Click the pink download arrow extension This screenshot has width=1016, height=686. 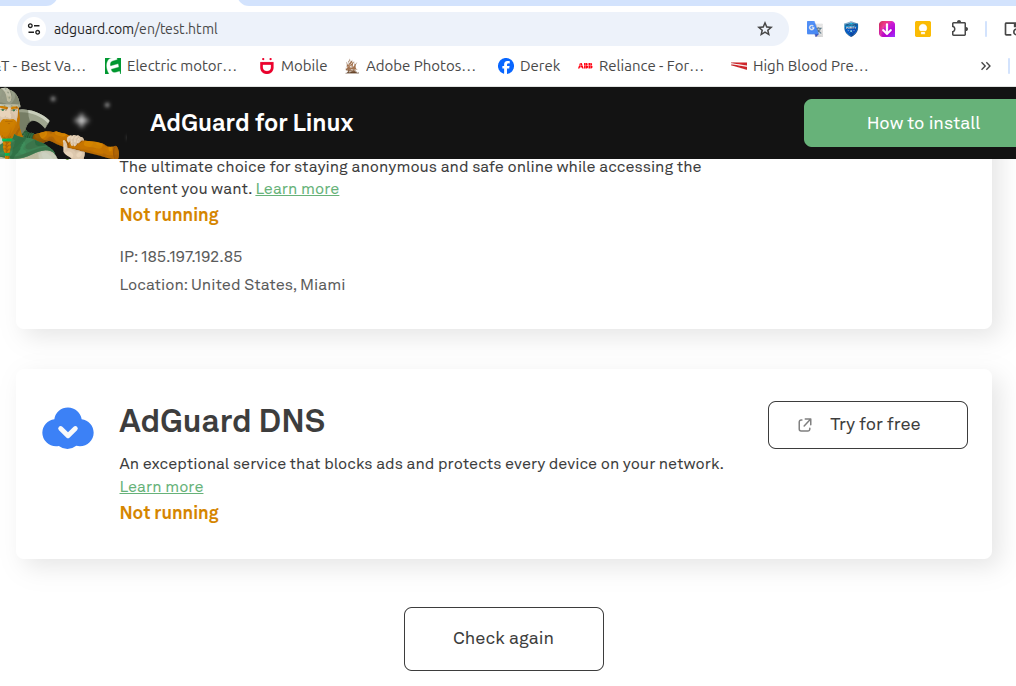pos(887,29)
